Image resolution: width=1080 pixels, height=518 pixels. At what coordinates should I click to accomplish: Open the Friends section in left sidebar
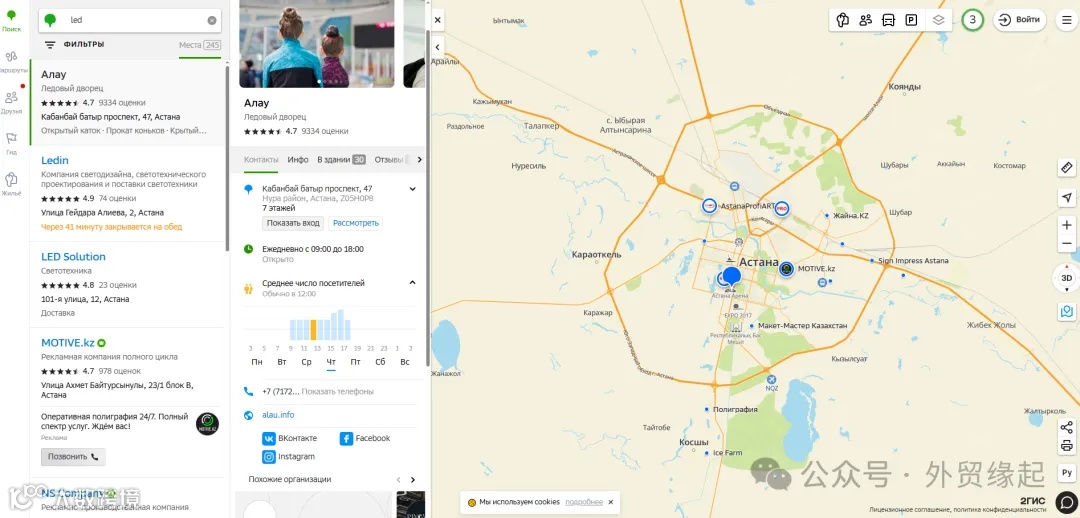(11, 102)
